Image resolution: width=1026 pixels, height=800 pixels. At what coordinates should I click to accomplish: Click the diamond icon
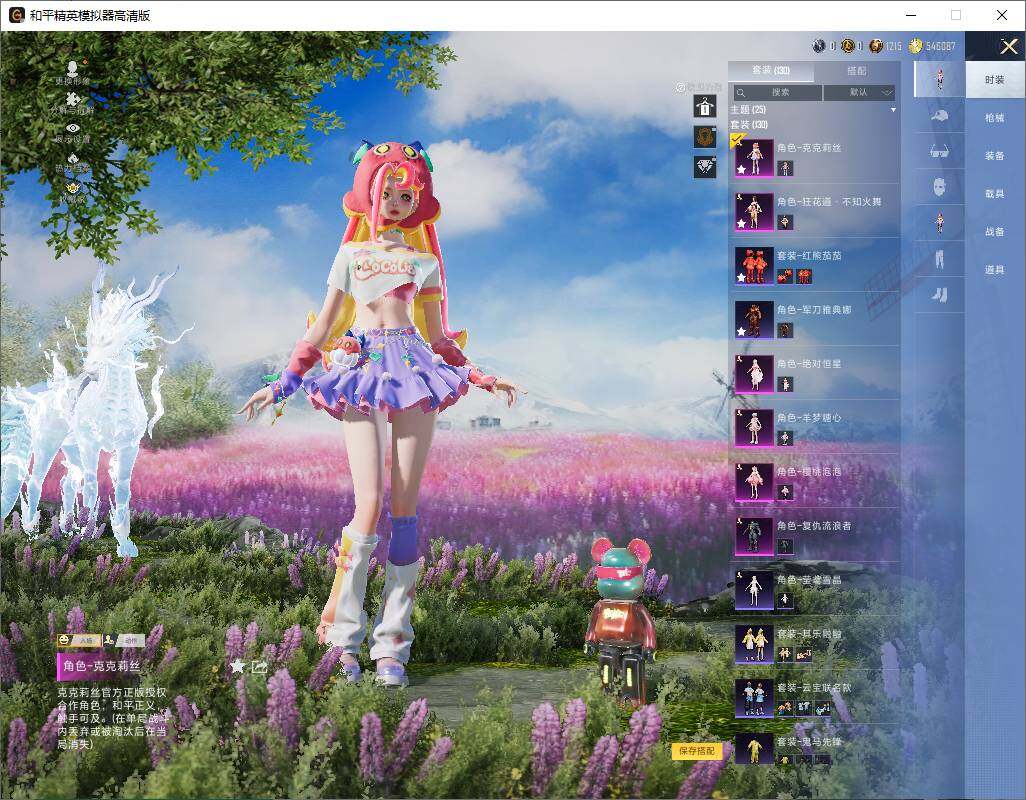705,167
